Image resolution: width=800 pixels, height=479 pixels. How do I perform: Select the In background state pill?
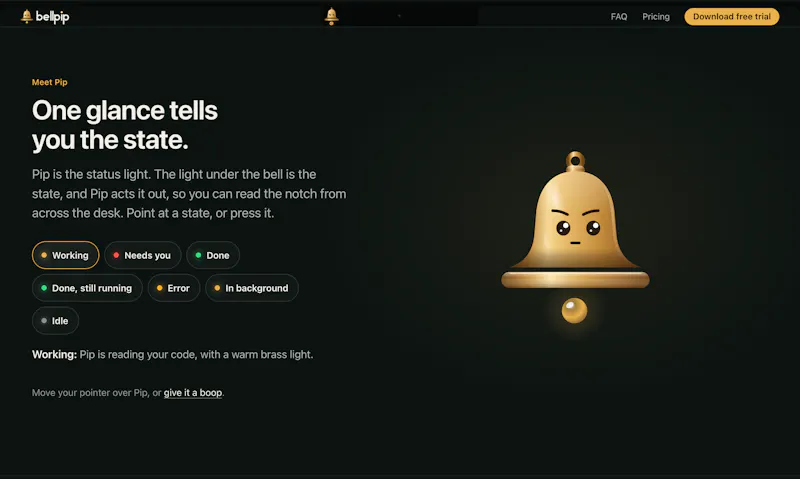coord(252,288)
